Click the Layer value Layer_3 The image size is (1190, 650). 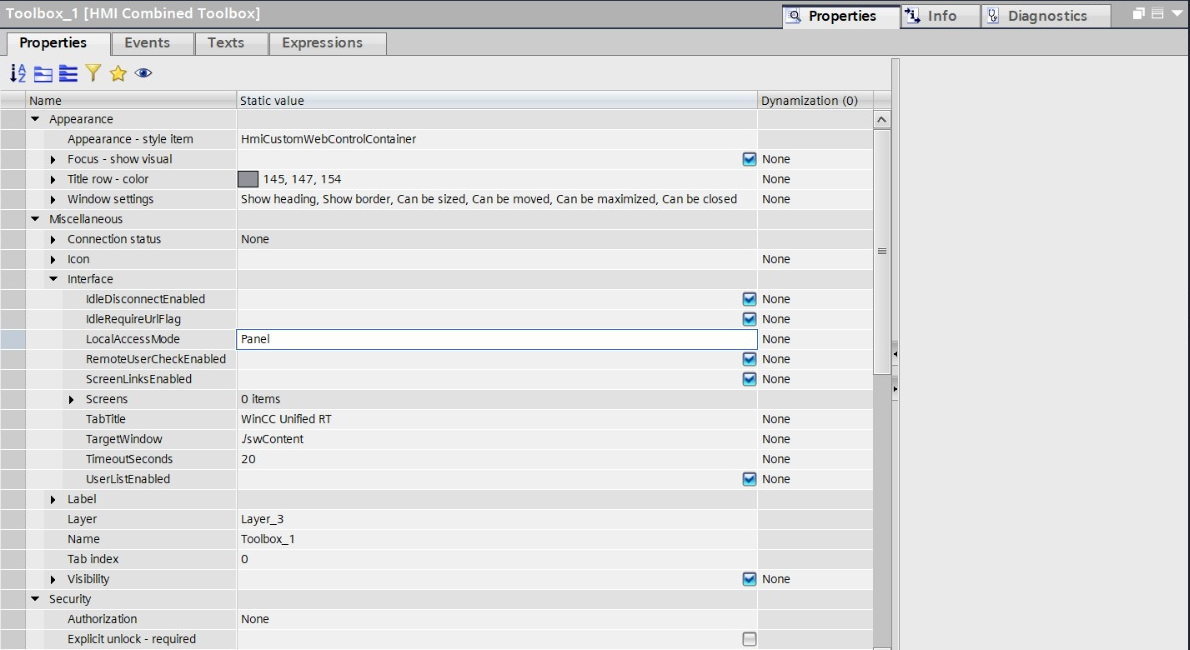(x=263, y=519)
